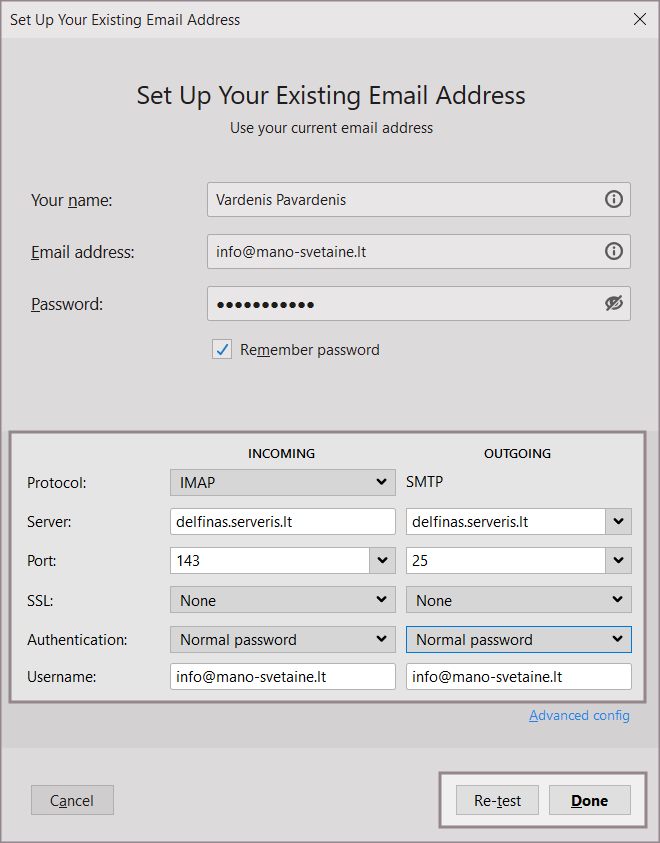Viewport: 660px width, 843px height.
Task: Cancel the email setup
Action: [72, 800]
